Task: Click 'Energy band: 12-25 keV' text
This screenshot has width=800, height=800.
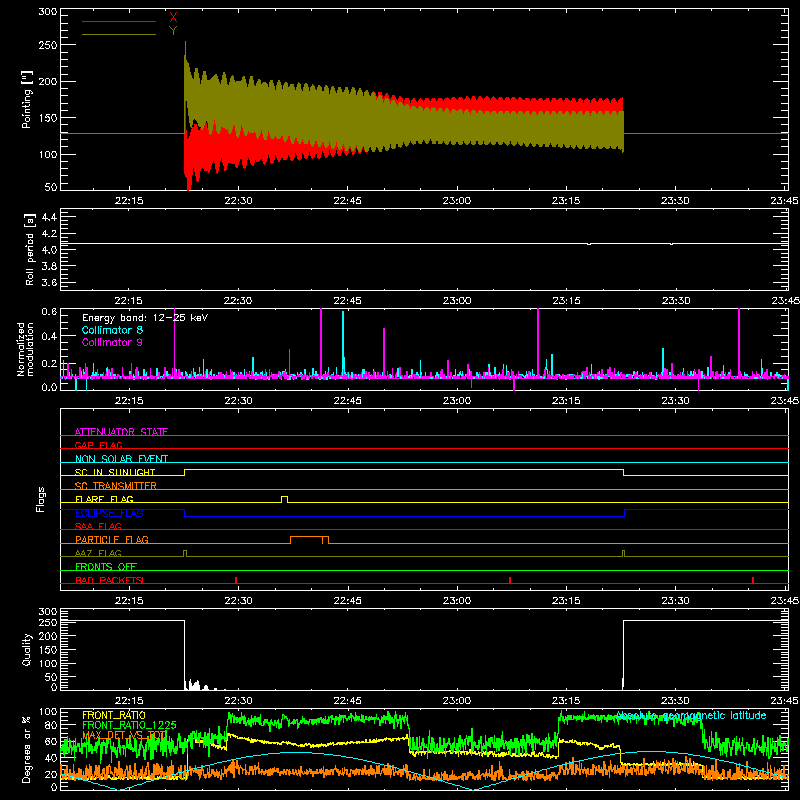Action: (x=145, y=318)
